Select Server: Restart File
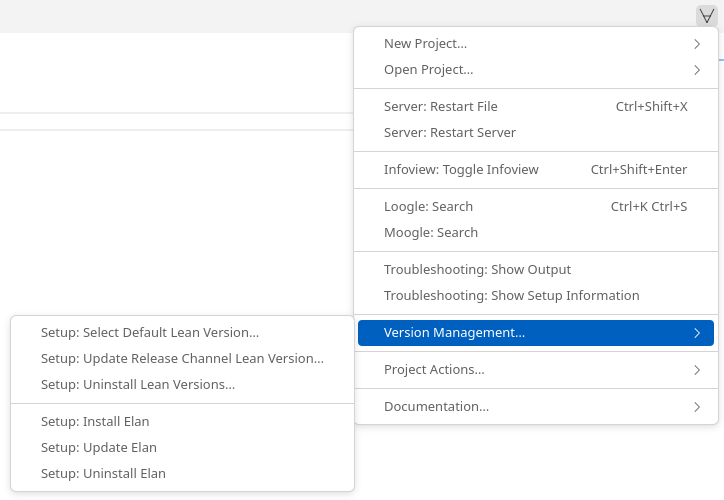 [x=536, y=107]
